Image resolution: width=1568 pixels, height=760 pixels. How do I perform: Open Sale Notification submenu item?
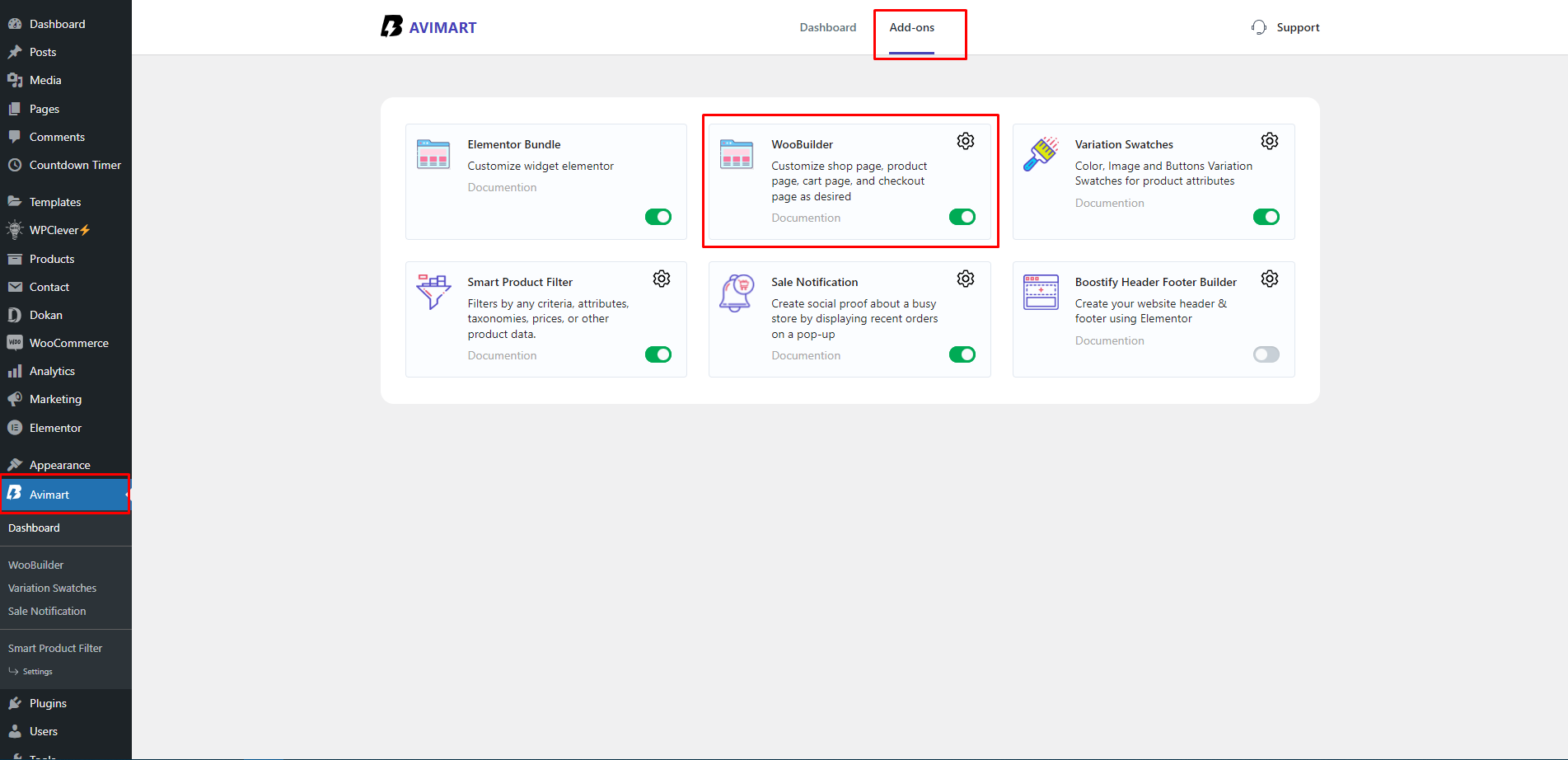point(47,611)
